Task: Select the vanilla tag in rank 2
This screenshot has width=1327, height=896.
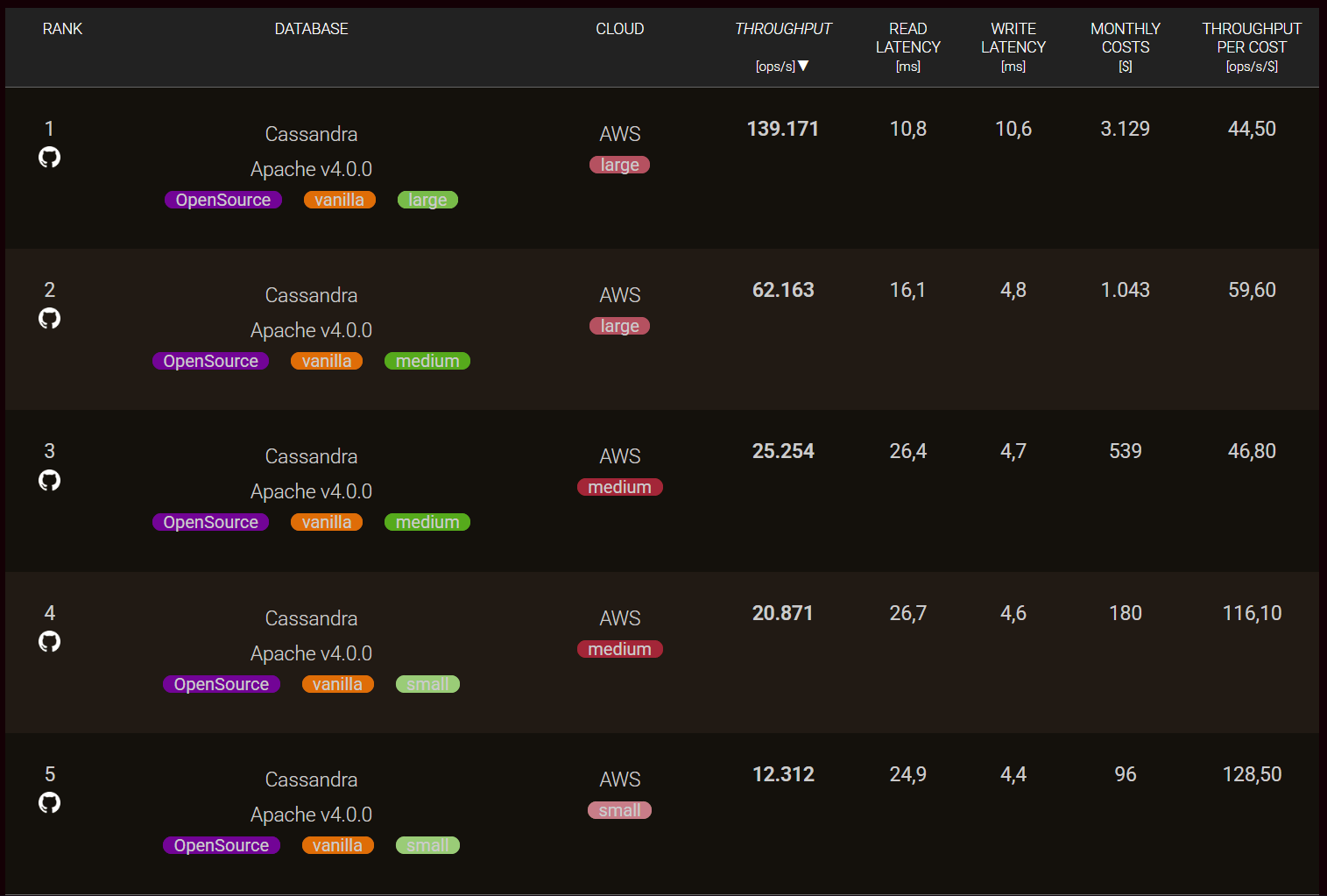Action: 327,362
